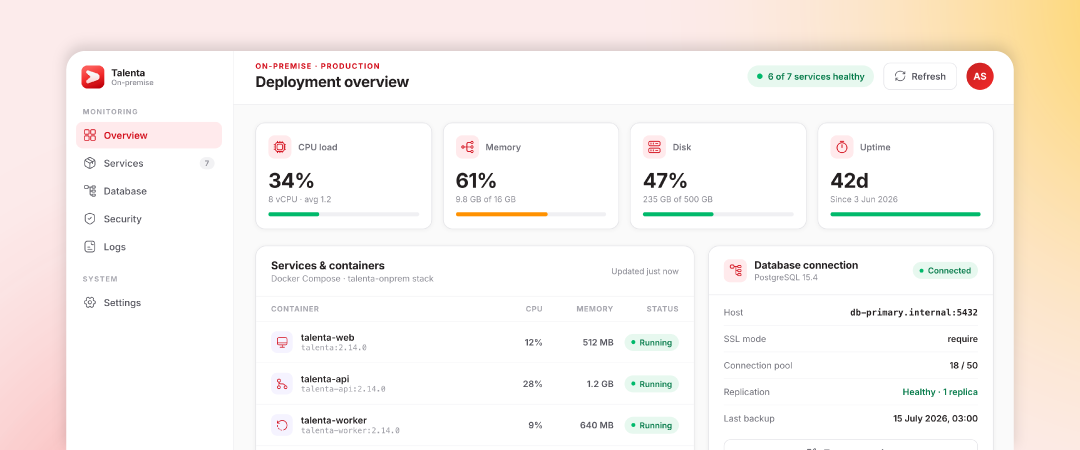
Task: Click the Refresh button
Action: [x=920, y=76]
